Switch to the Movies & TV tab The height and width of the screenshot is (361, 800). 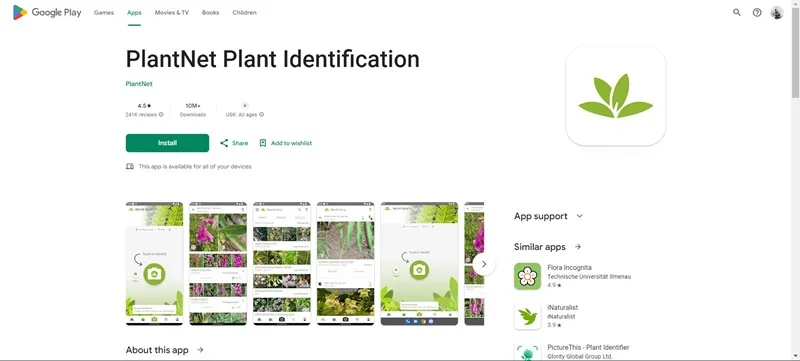172,12
